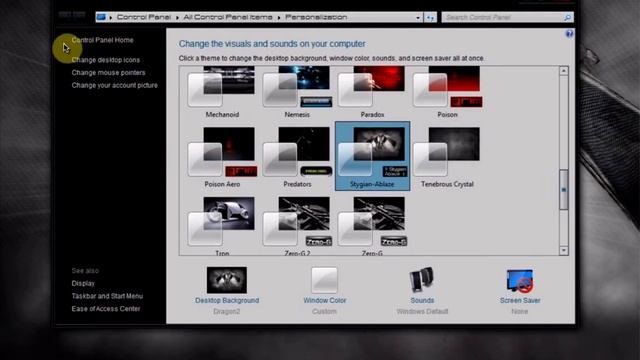Viewport: 640px width, 360px height.
Task: Open Taskbar and Start Menu link
Action: tap(107, 296)
